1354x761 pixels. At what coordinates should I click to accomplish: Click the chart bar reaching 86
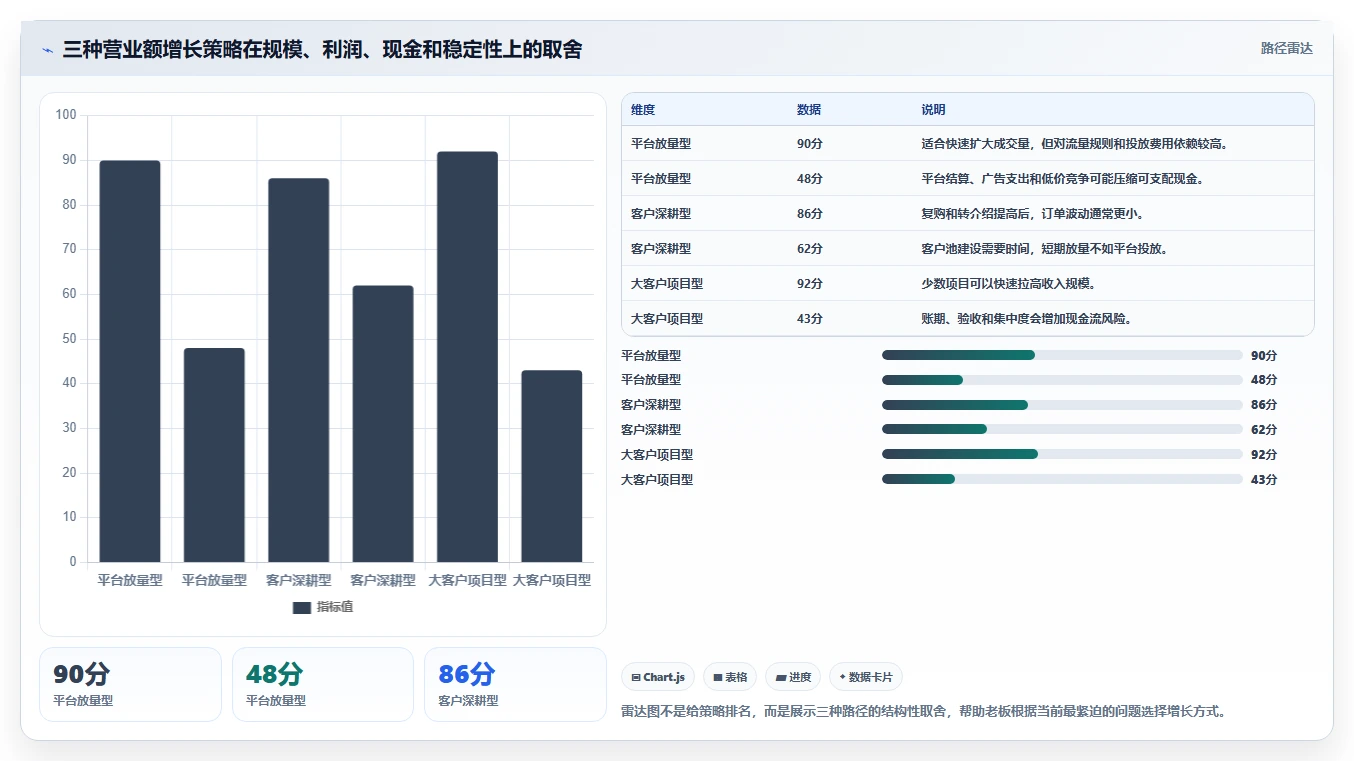[298, 370]
